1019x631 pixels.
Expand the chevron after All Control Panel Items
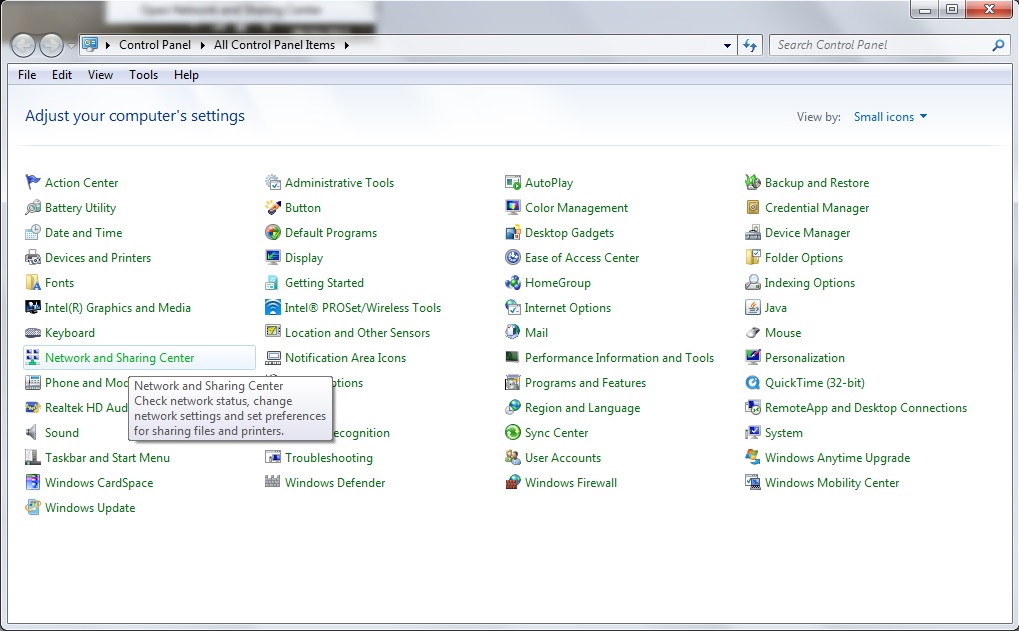[347, 45]
